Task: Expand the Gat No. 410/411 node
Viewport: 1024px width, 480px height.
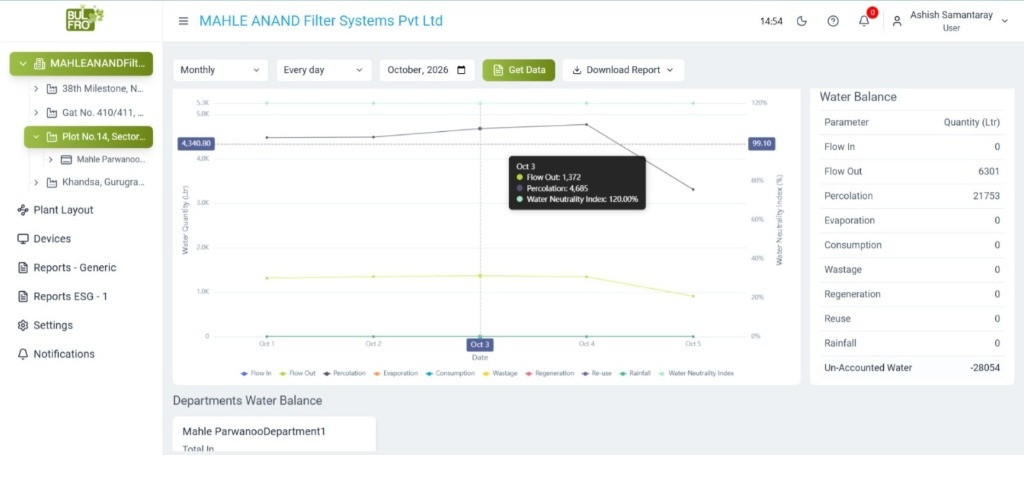Action: [37, 113]
